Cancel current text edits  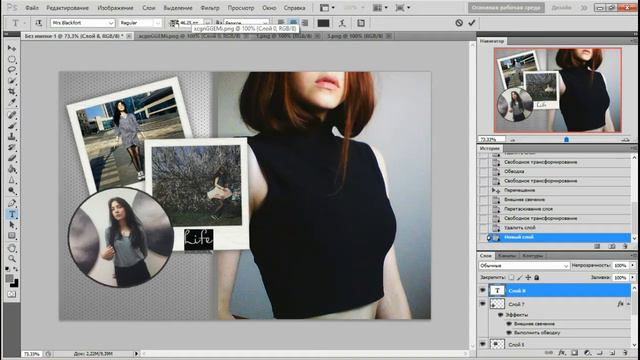[x=459, y=23]
